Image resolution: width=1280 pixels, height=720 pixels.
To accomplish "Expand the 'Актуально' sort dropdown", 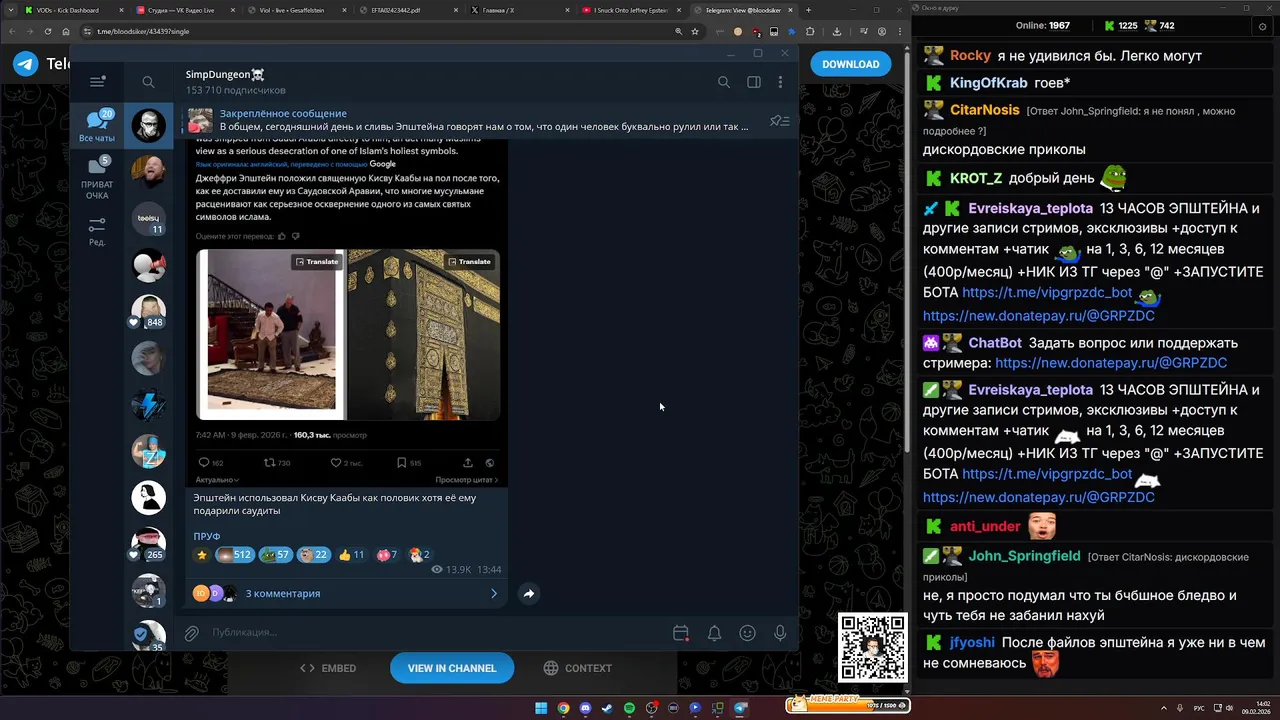I will pyautogui.click(x=217, y=480).
